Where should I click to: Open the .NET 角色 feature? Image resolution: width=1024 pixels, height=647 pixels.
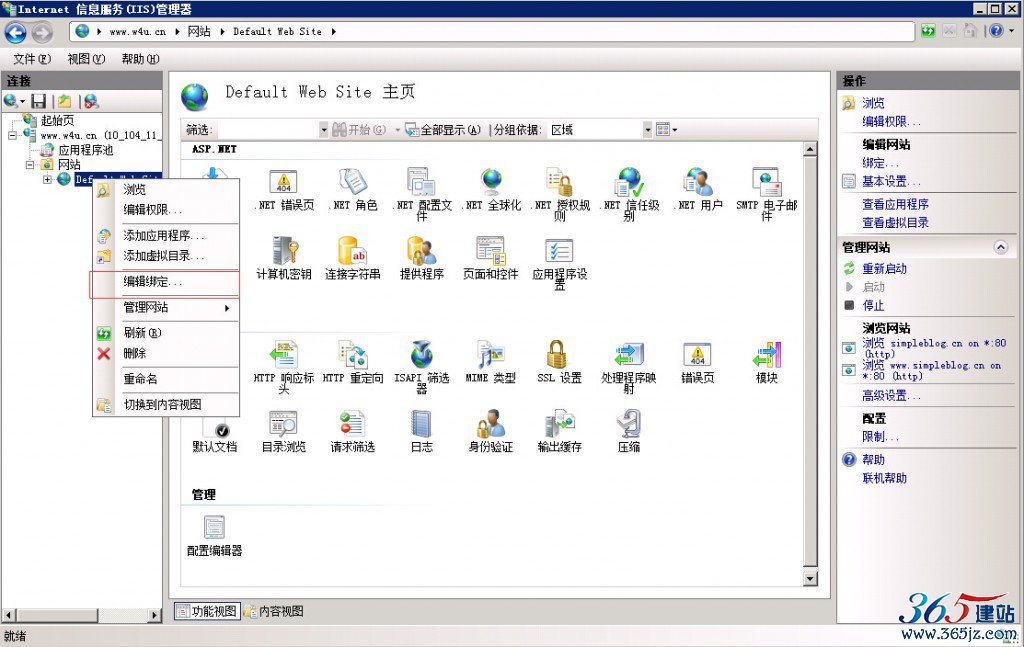(x=353, y=182)
